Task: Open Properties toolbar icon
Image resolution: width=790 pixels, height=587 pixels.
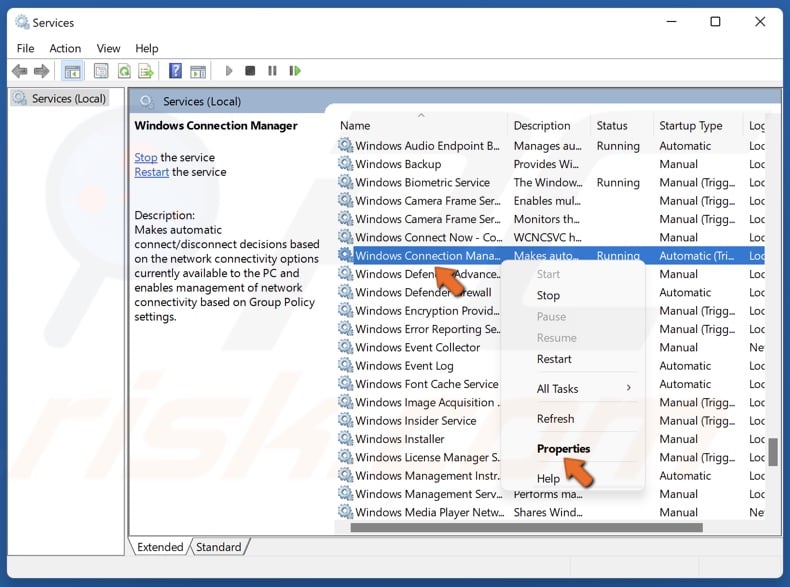Action: click(101, 71)
